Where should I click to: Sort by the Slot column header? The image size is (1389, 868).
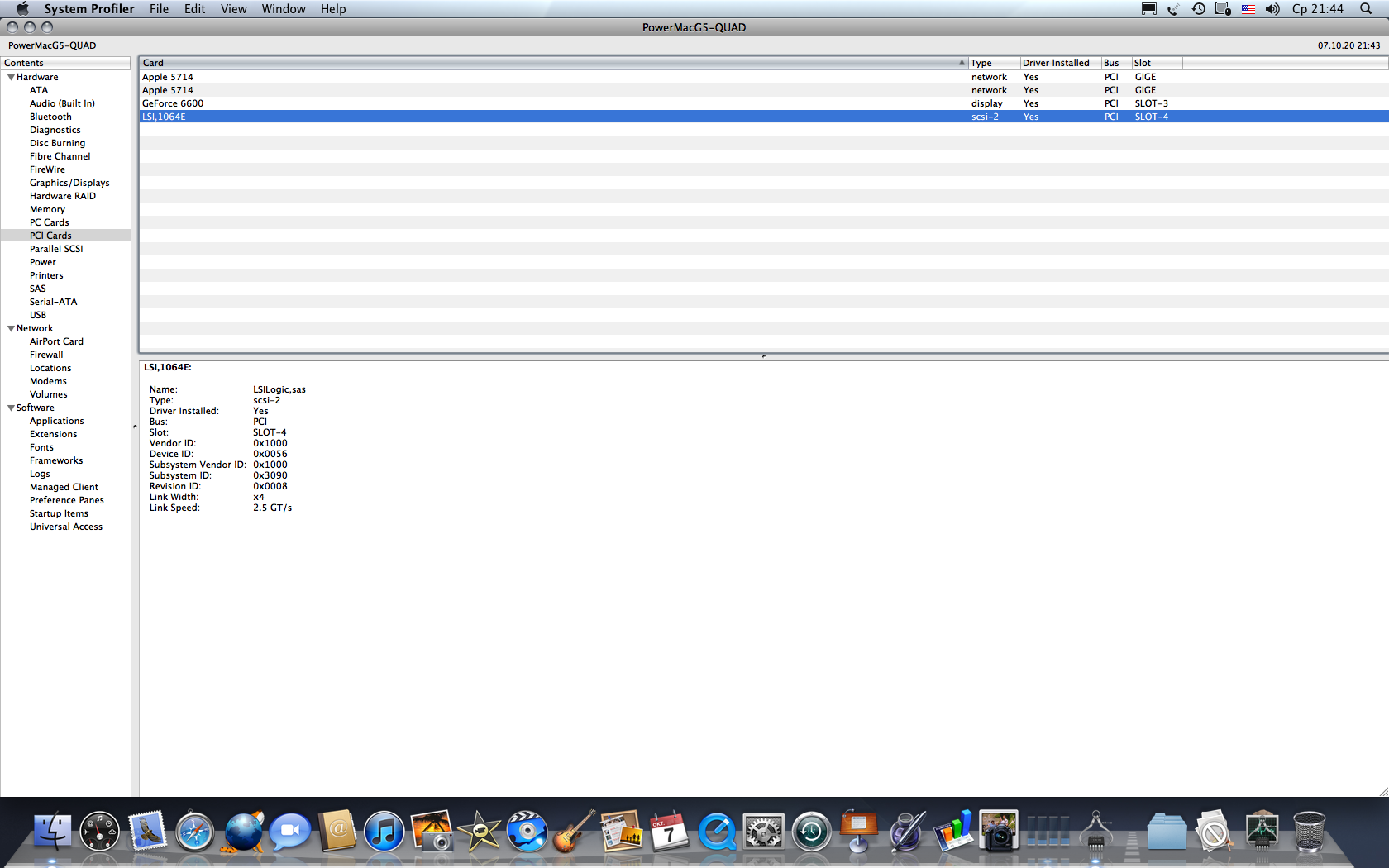coord(1157,63)
